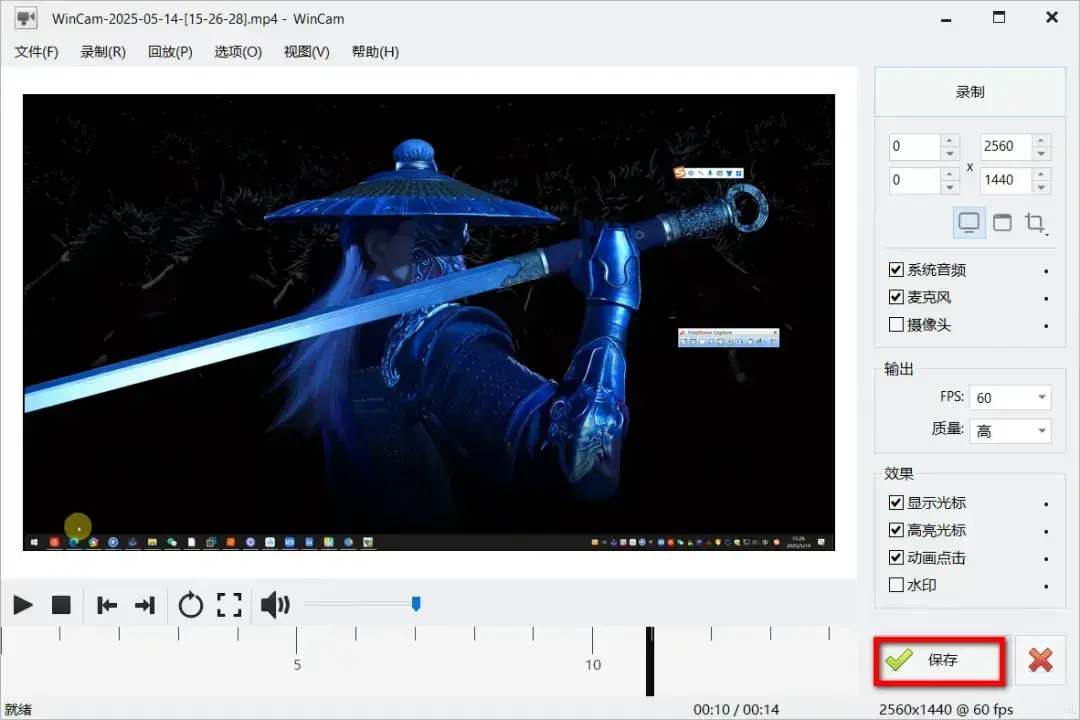Select full screen capture mode icon
1080x720 pixels.
(x=969, y=222)
